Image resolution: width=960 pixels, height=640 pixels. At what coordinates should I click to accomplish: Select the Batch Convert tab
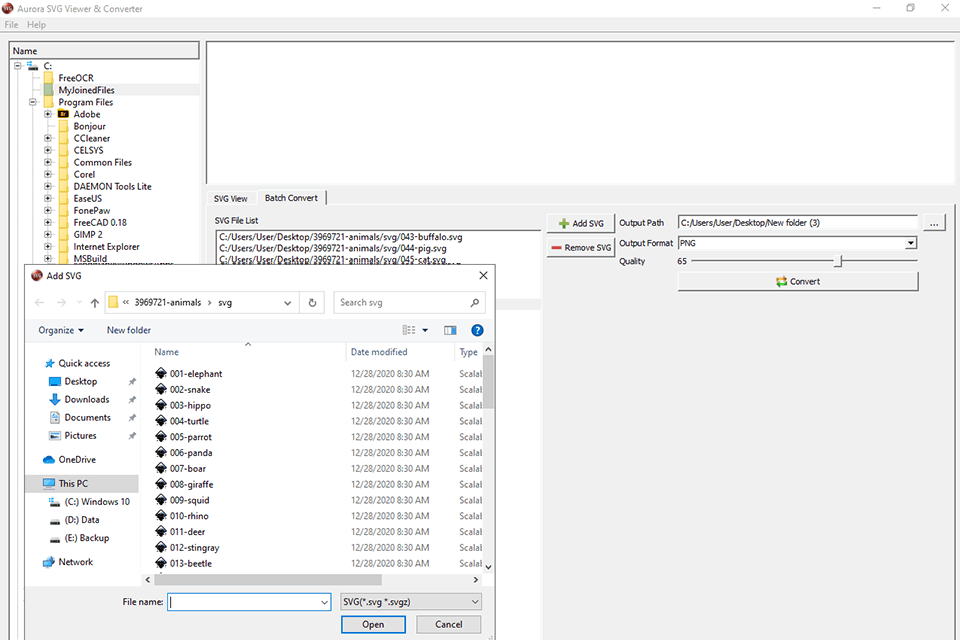click(291, 198)
